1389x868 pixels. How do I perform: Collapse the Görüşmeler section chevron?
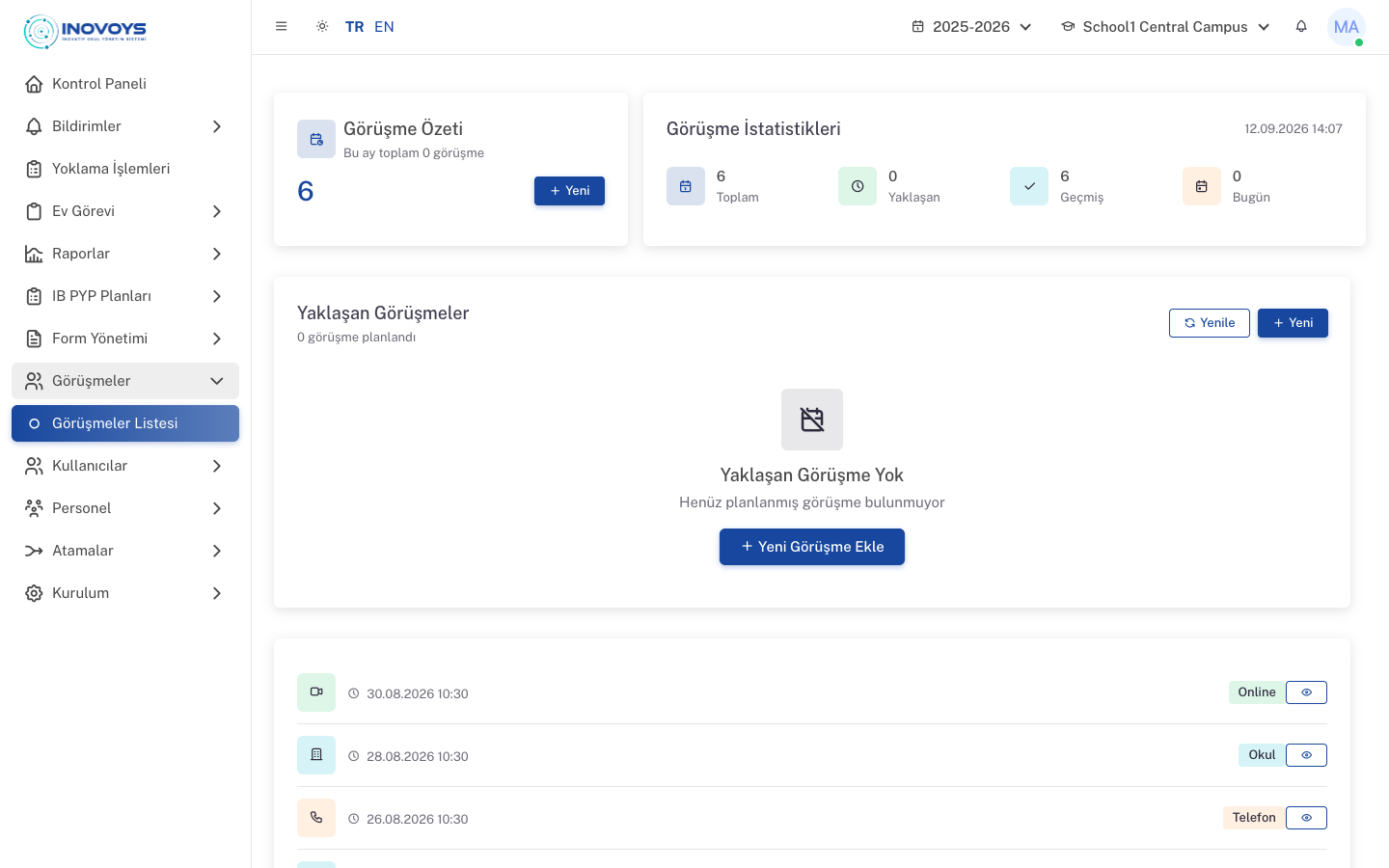(217, 381)
